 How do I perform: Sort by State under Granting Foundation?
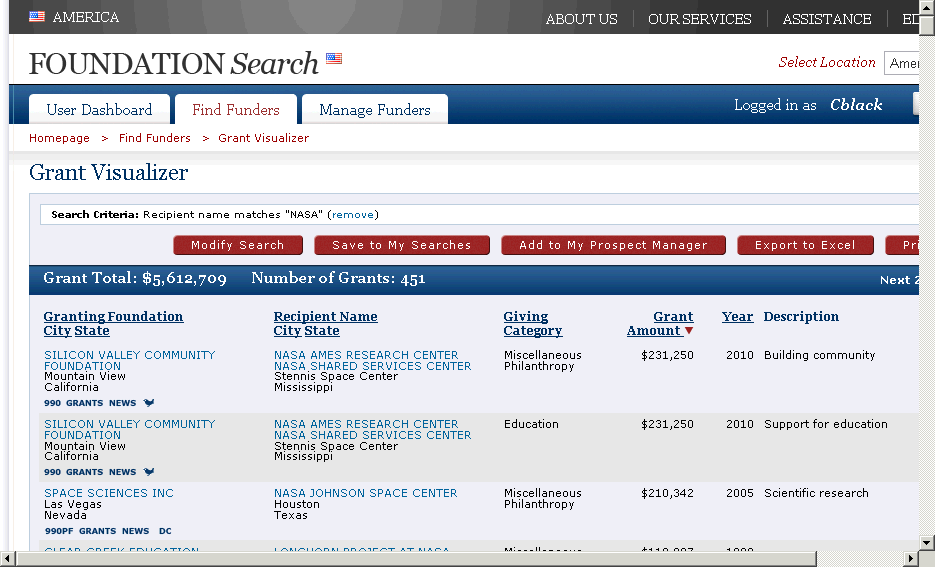(92, 331)
